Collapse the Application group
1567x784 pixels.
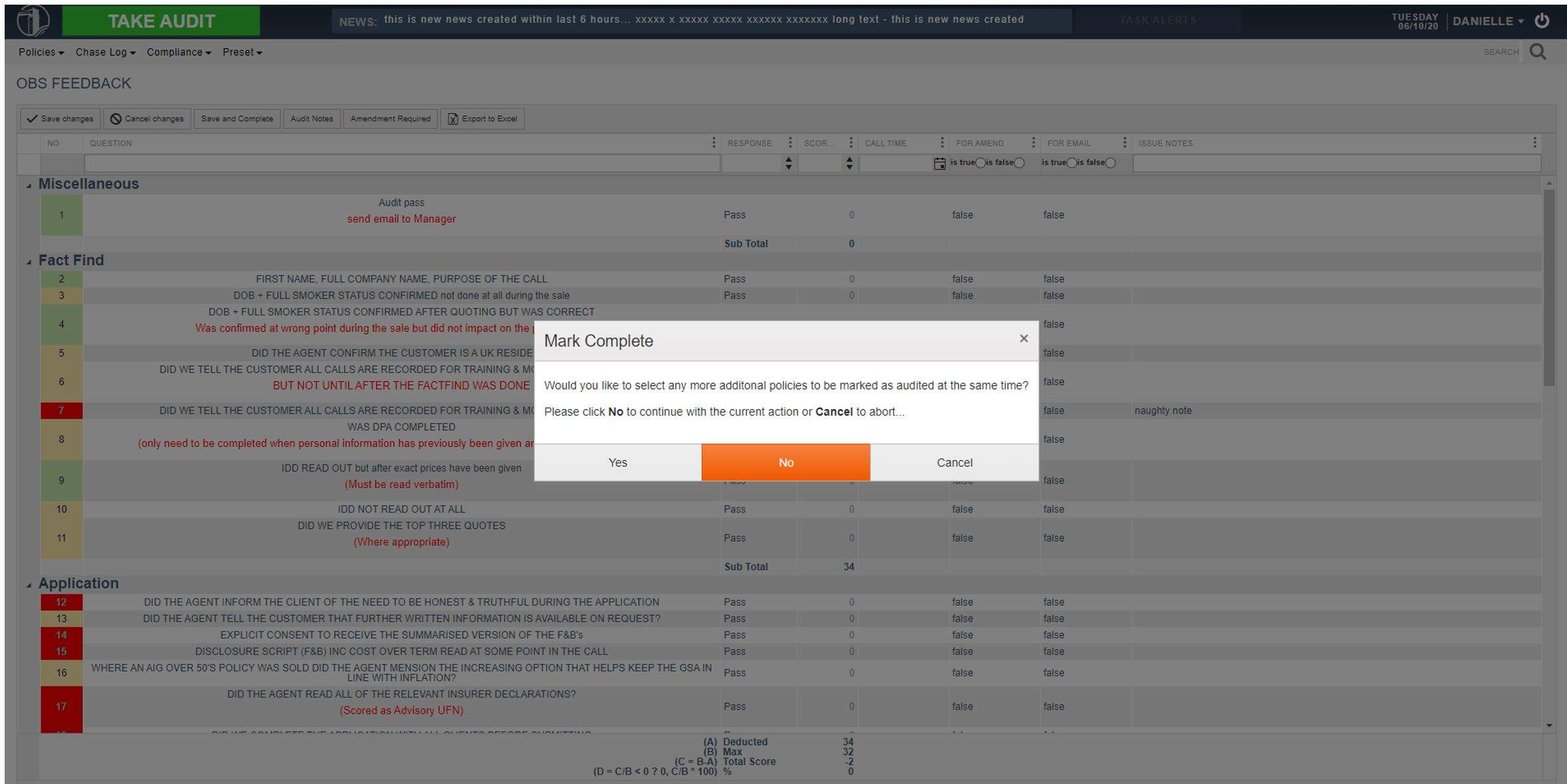tap(29, 585)
